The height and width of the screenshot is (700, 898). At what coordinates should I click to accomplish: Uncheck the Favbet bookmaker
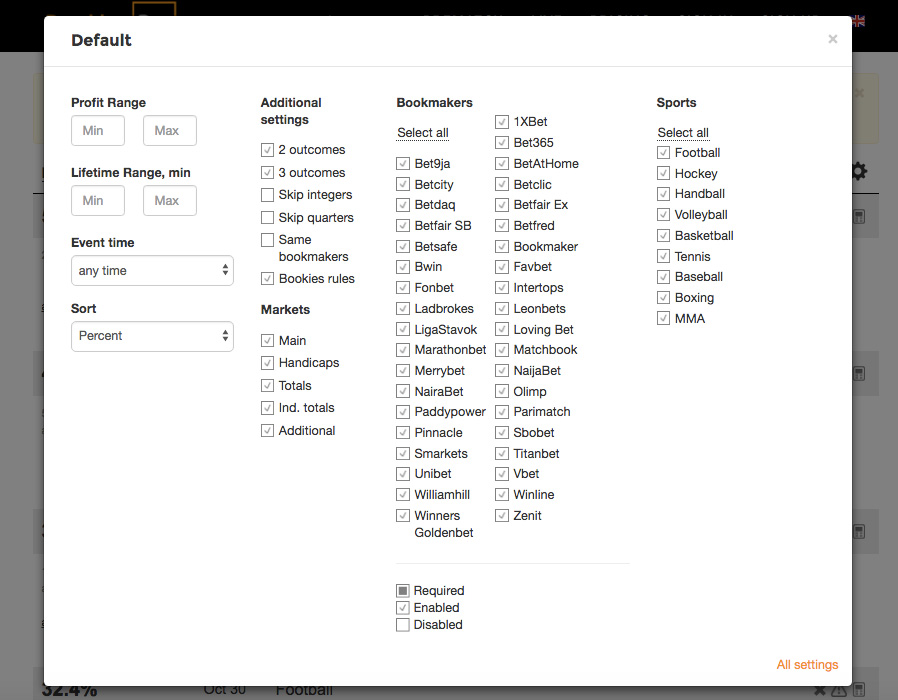pos(502,267)
